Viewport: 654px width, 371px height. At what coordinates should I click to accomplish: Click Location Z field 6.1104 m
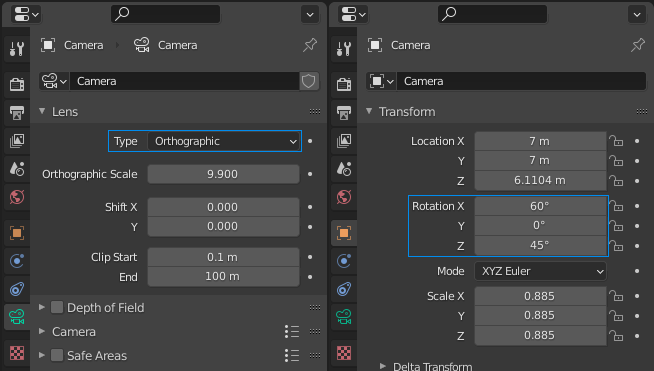coord(541,181)
